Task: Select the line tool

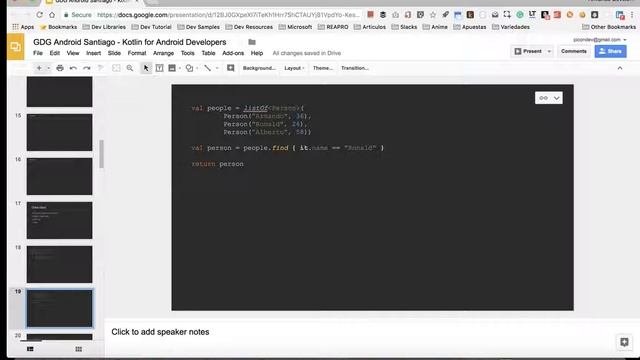Action: click(208, 68)
